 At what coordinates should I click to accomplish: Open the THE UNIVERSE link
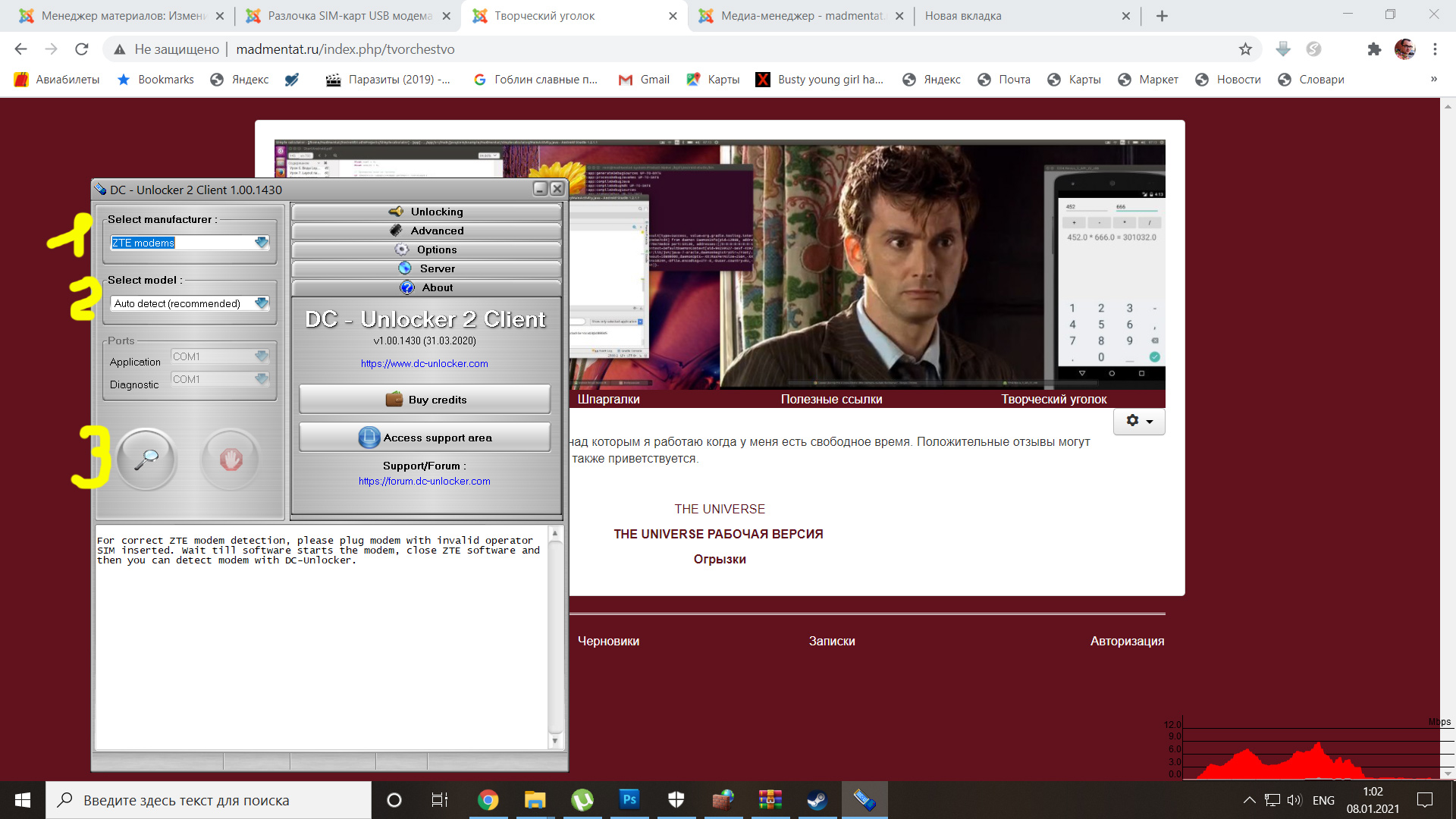coord(720,509)
